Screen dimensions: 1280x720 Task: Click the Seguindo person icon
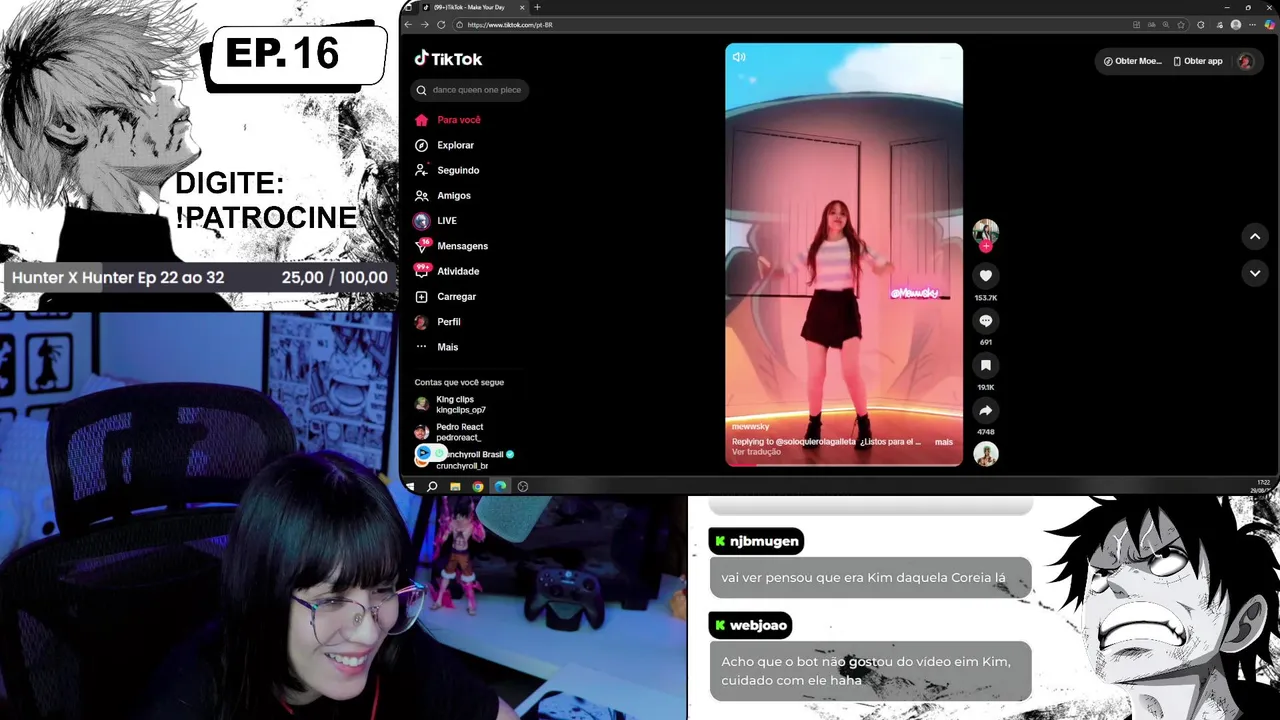coord(421,170)
